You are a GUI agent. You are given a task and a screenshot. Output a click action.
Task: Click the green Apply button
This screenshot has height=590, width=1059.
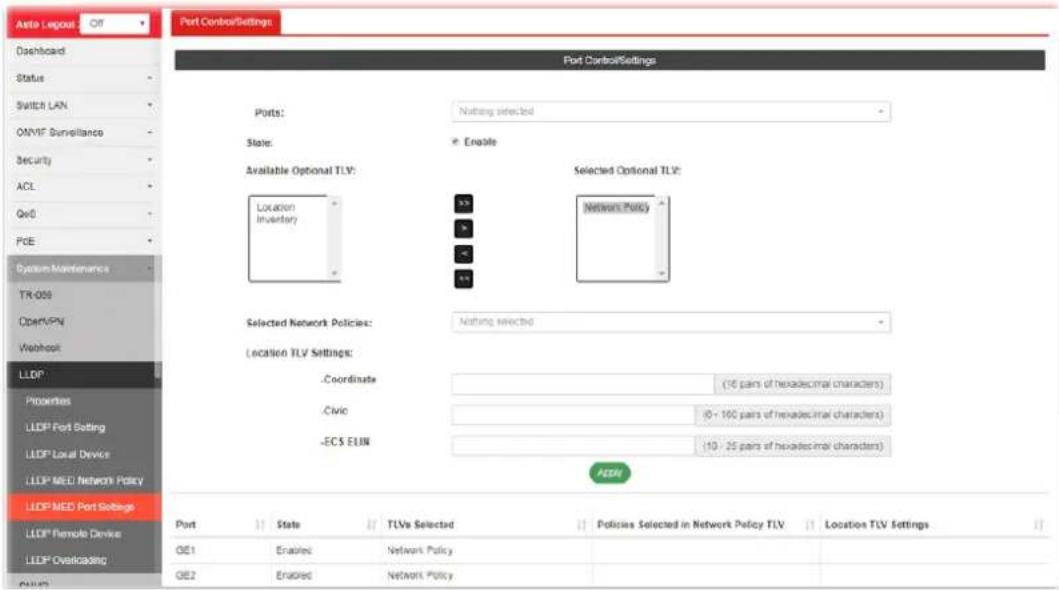click(609, 473)
